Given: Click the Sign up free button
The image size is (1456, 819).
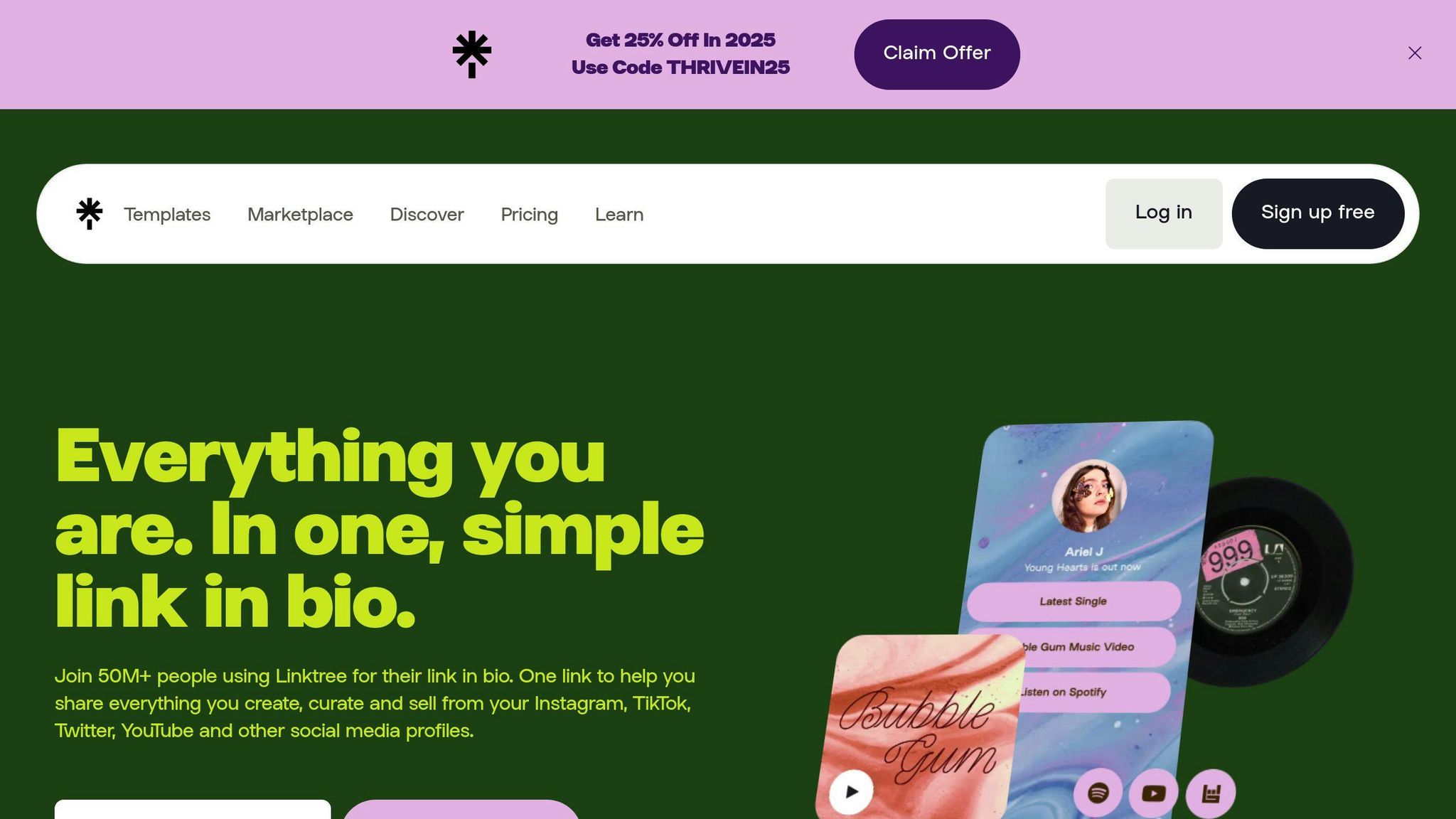Looking at the screenshot, I should click(x=1318, y=213).
